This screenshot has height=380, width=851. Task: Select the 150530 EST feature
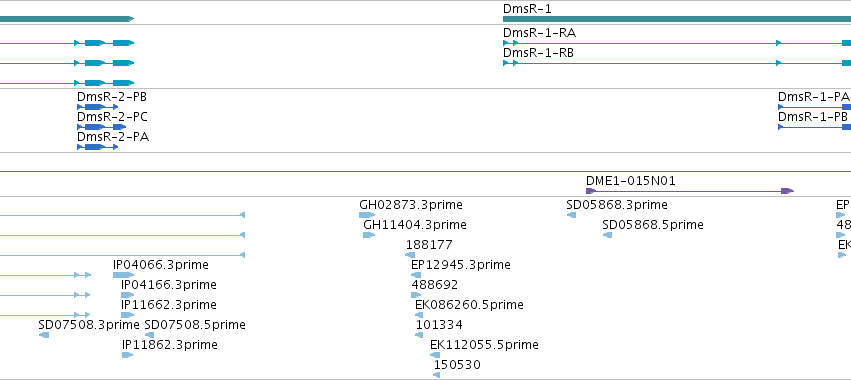coord(437,375)
